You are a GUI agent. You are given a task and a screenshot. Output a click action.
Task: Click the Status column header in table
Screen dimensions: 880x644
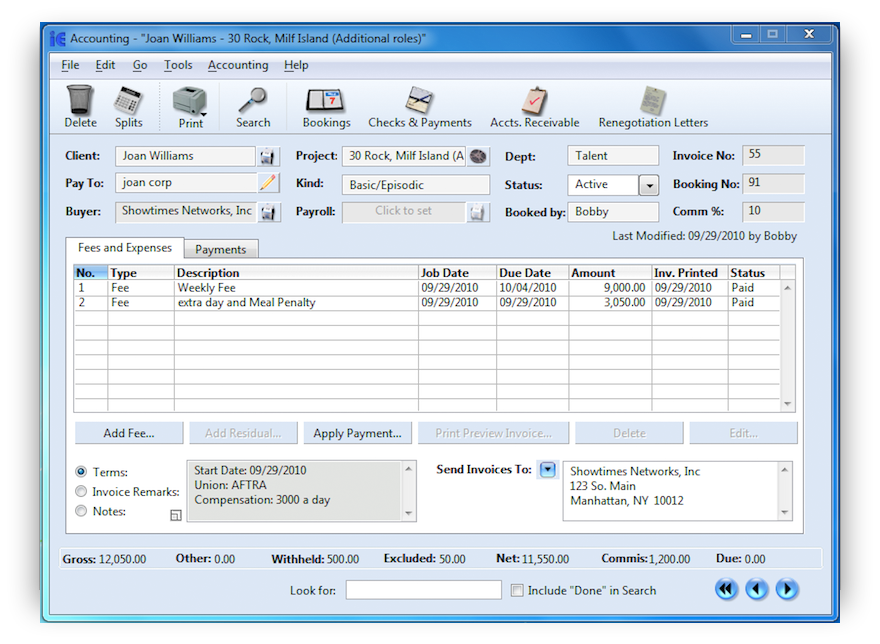tap(754, 273)
